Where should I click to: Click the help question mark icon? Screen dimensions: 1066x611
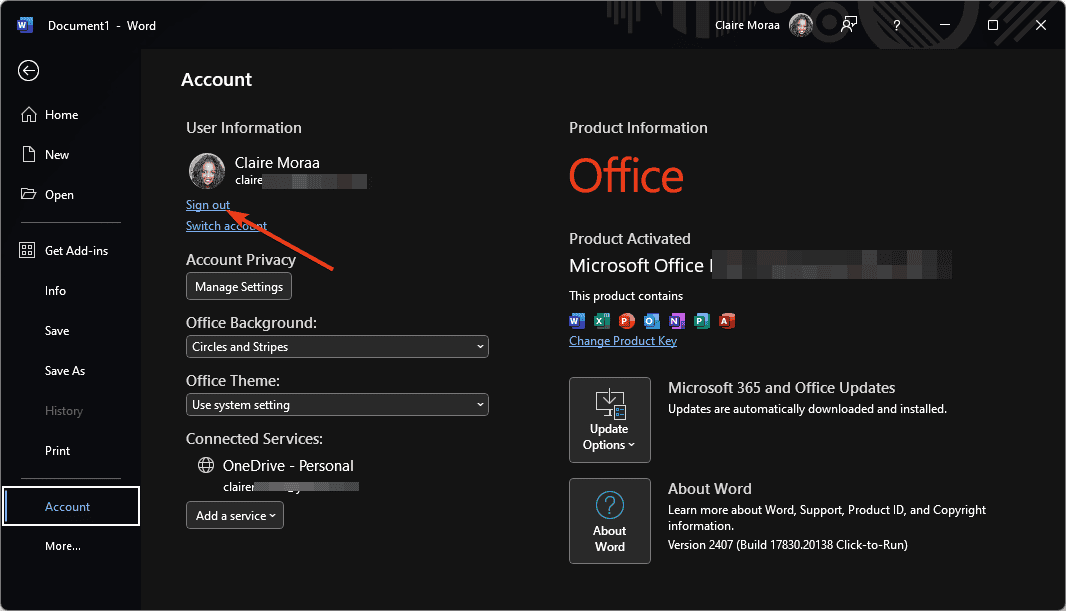(897, 25)
